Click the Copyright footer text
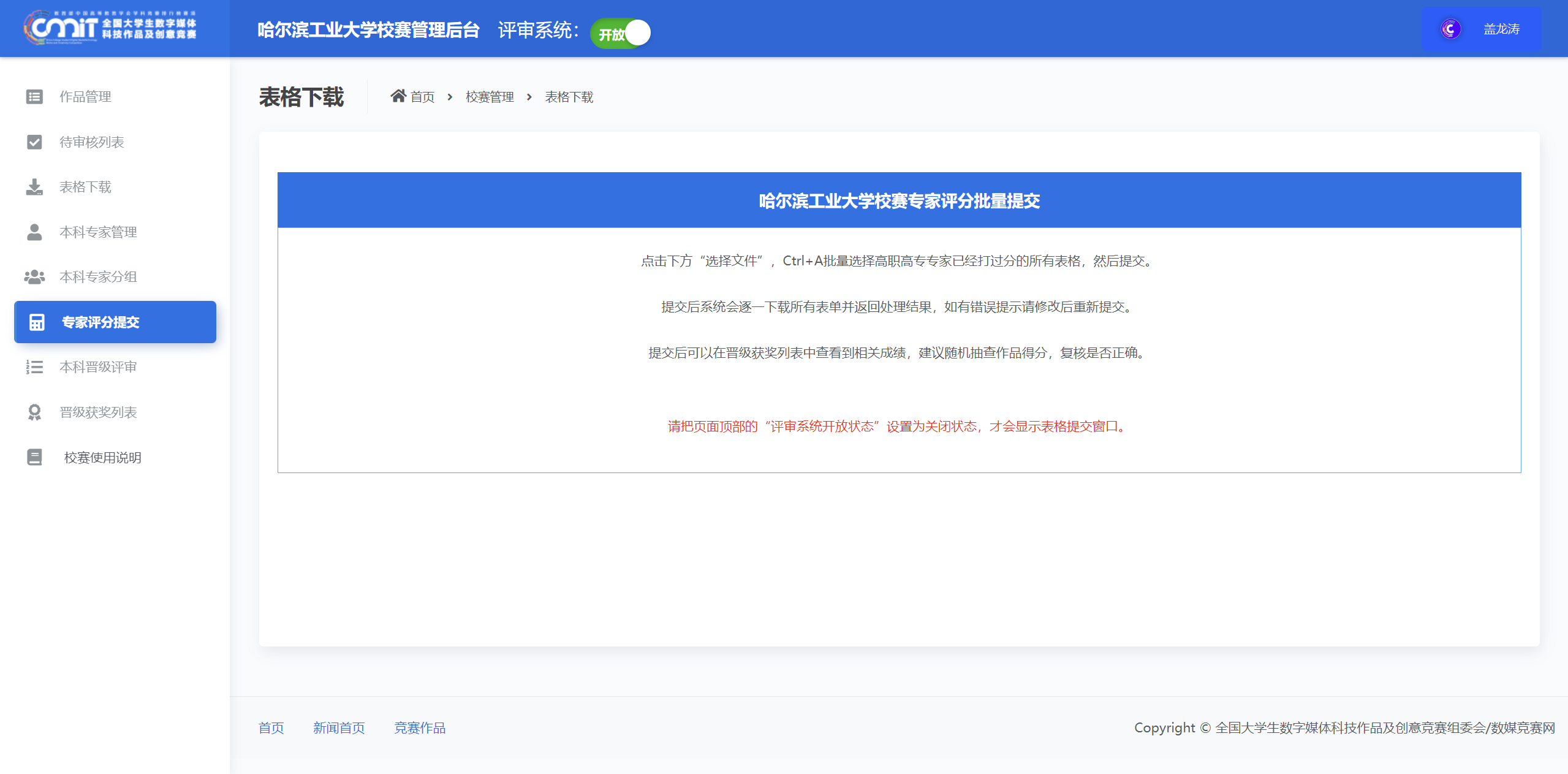 pos(1344,728)
